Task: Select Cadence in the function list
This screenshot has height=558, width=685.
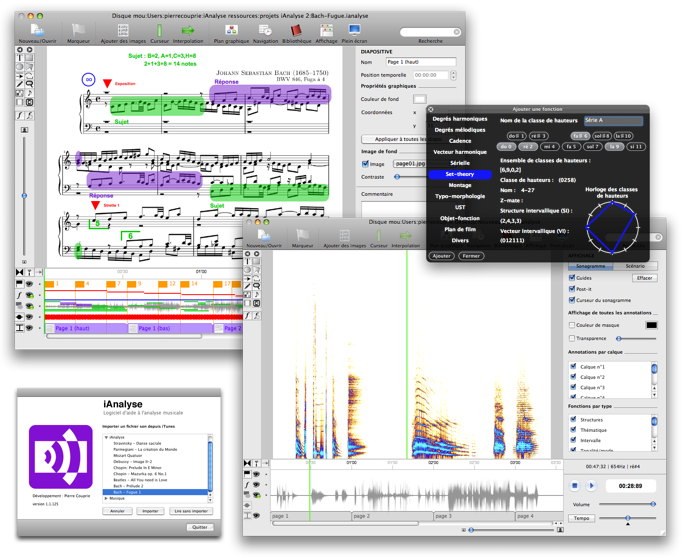Action: [x=460, y=141]
